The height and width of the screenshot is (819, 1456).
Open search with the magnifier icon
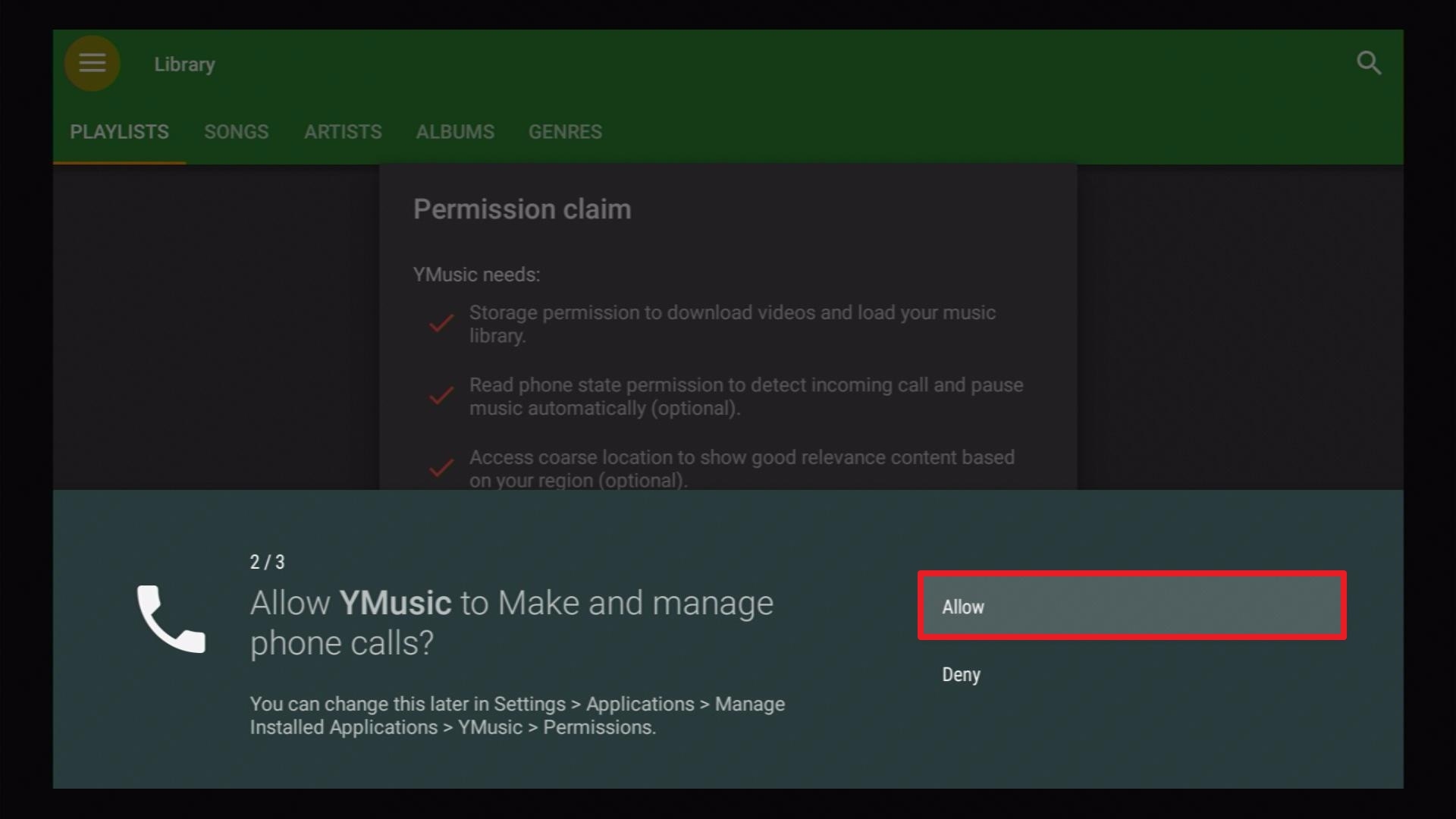pyautogui.click(x=1369, y=63)
